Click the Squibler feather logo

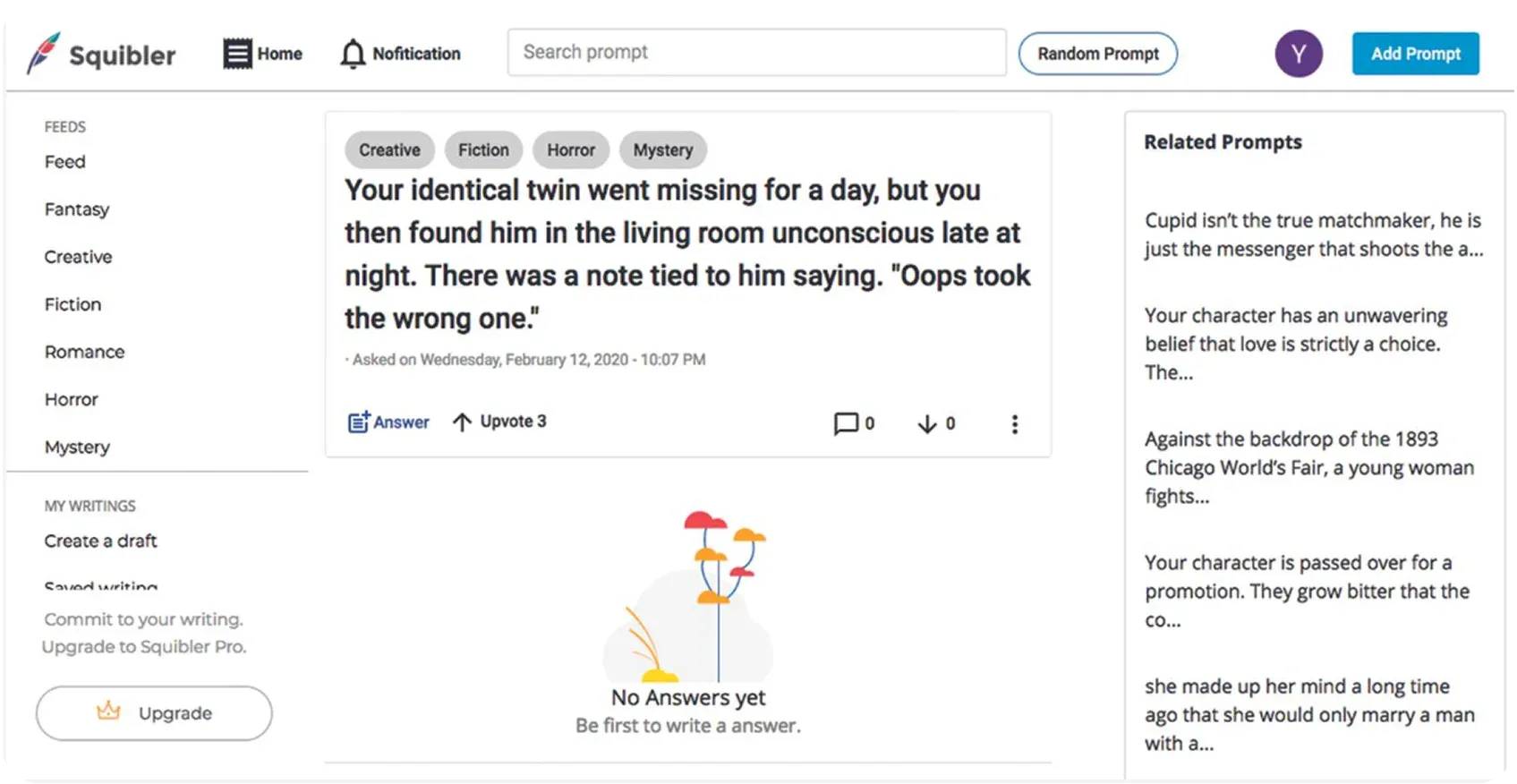44,54
